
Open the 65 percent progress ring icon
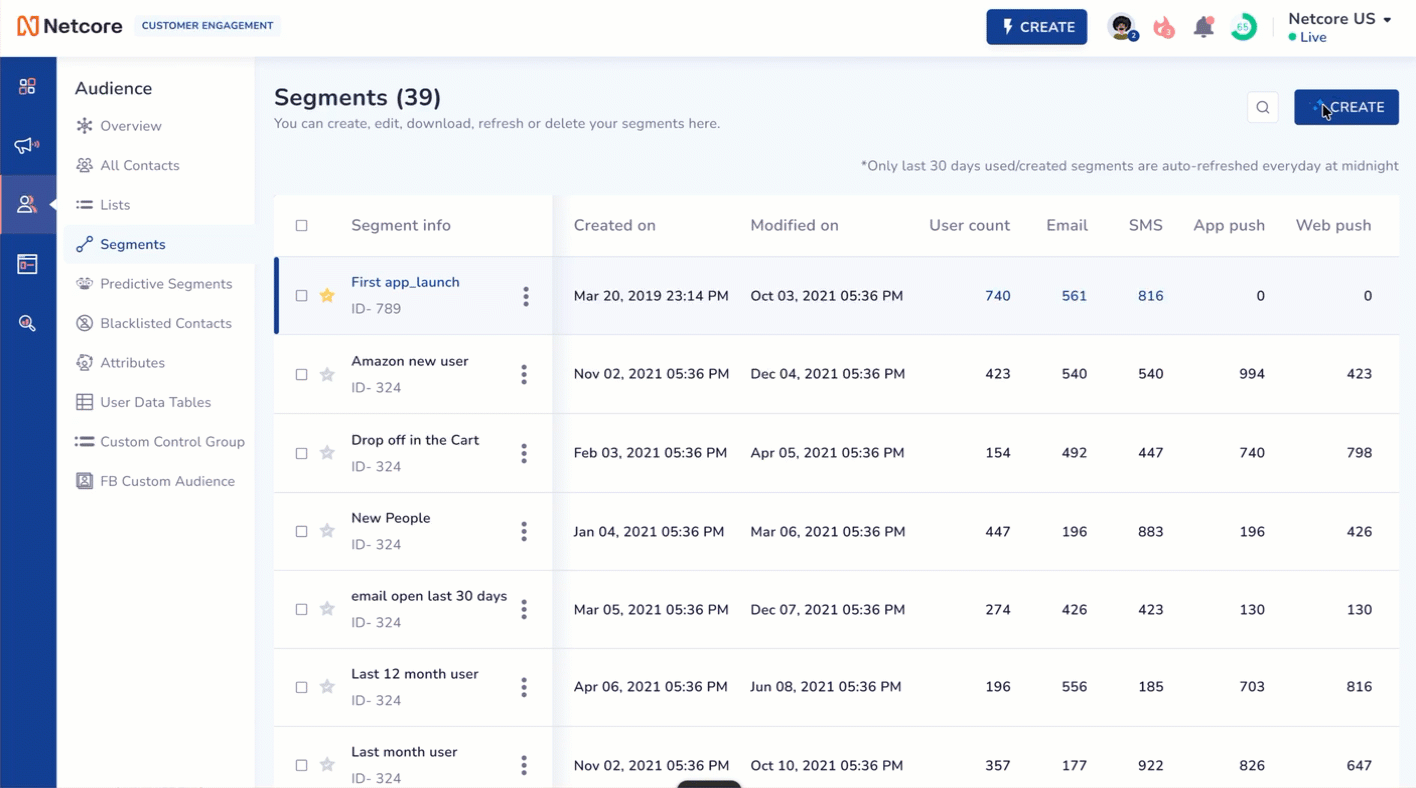[x=1243, y=27]
